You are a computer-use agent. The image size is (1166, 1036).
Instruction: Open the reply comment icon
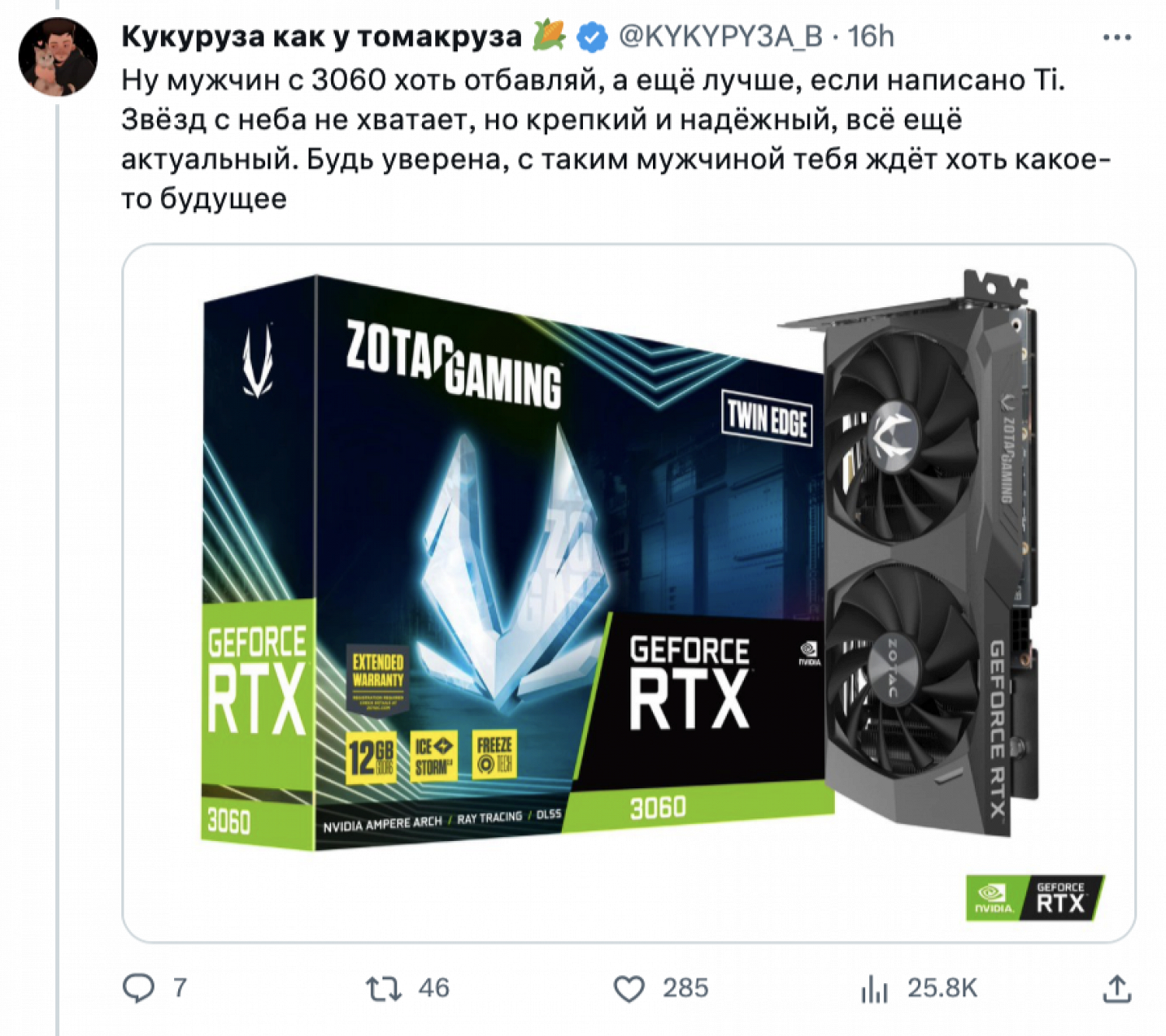pyautogui.click(x=139, y=988)
